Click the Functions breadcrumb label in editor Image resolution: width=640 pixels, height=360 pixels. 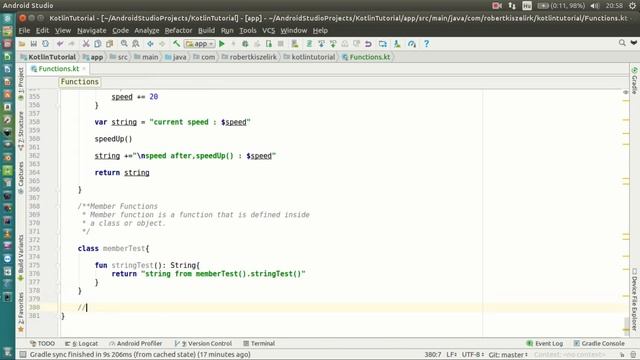click(x=80, y=82)
